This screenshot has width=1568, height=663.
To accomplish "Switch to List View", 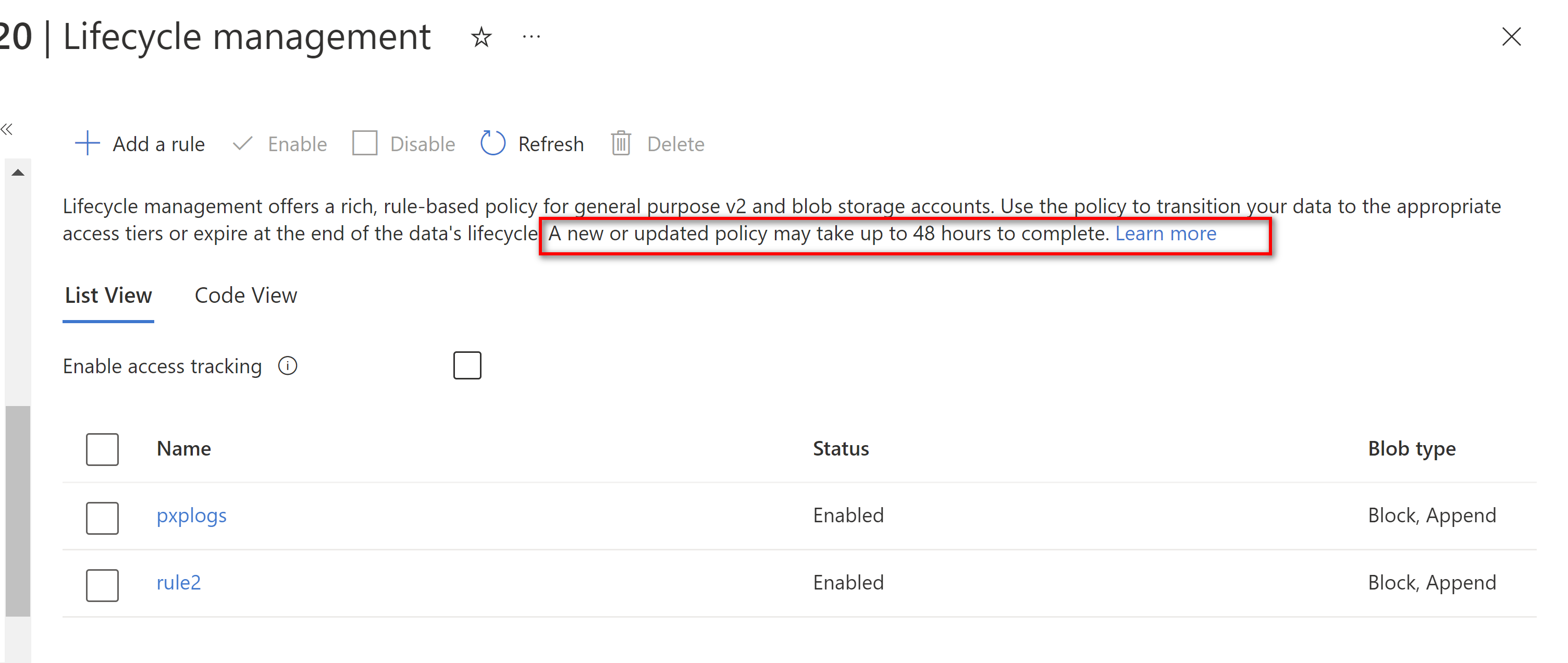I will [108, 294].
